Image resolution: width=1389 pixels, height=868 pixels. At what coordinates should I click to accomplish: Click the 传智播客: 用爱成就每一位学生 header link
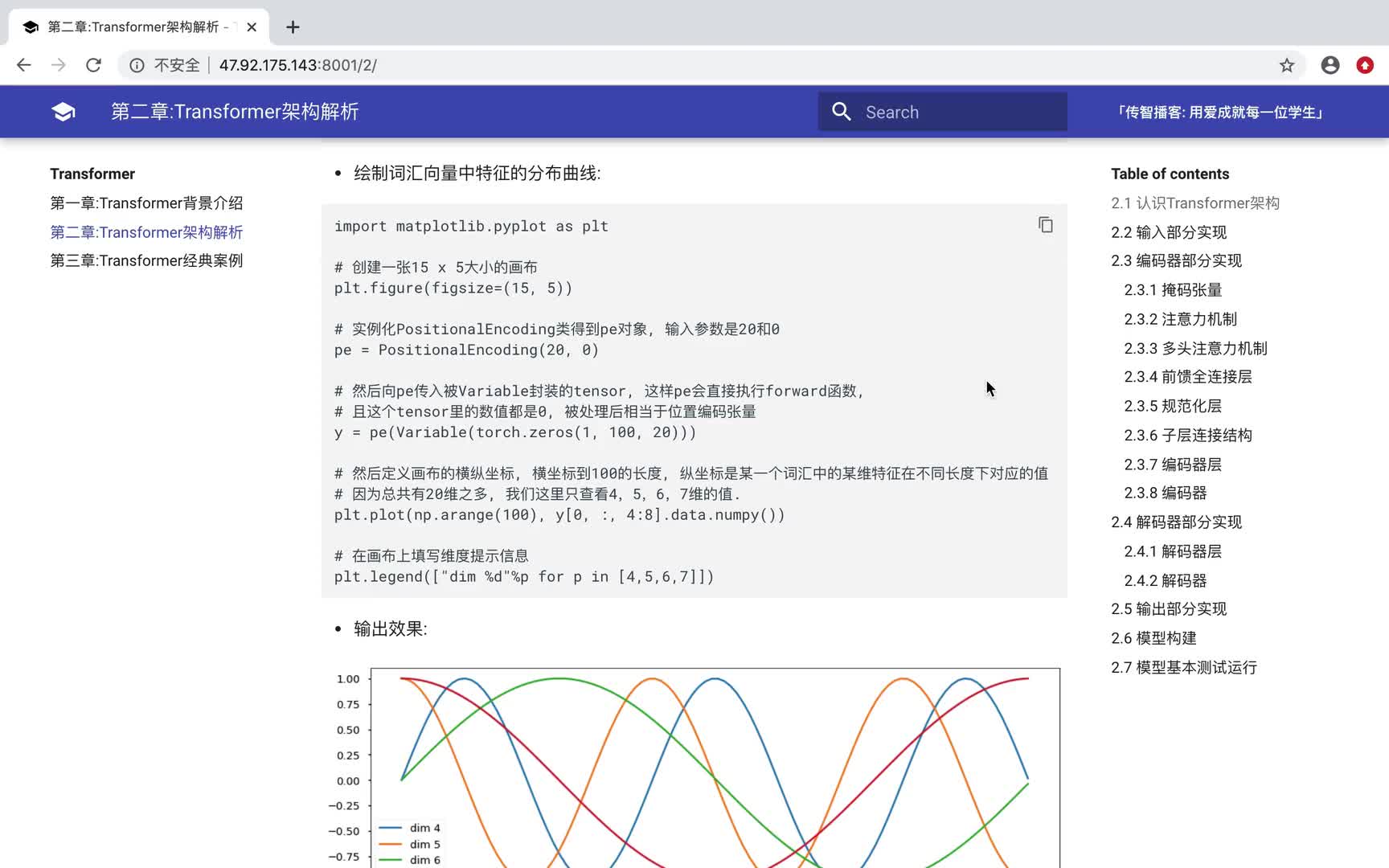pos(1219,113)
